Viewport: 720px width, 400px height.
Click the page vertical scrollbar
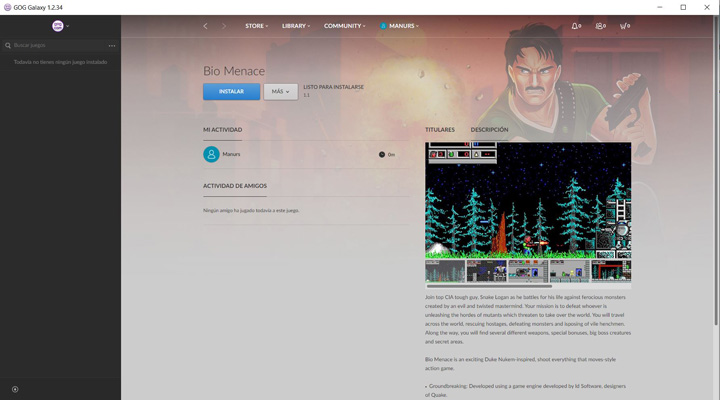717,170
